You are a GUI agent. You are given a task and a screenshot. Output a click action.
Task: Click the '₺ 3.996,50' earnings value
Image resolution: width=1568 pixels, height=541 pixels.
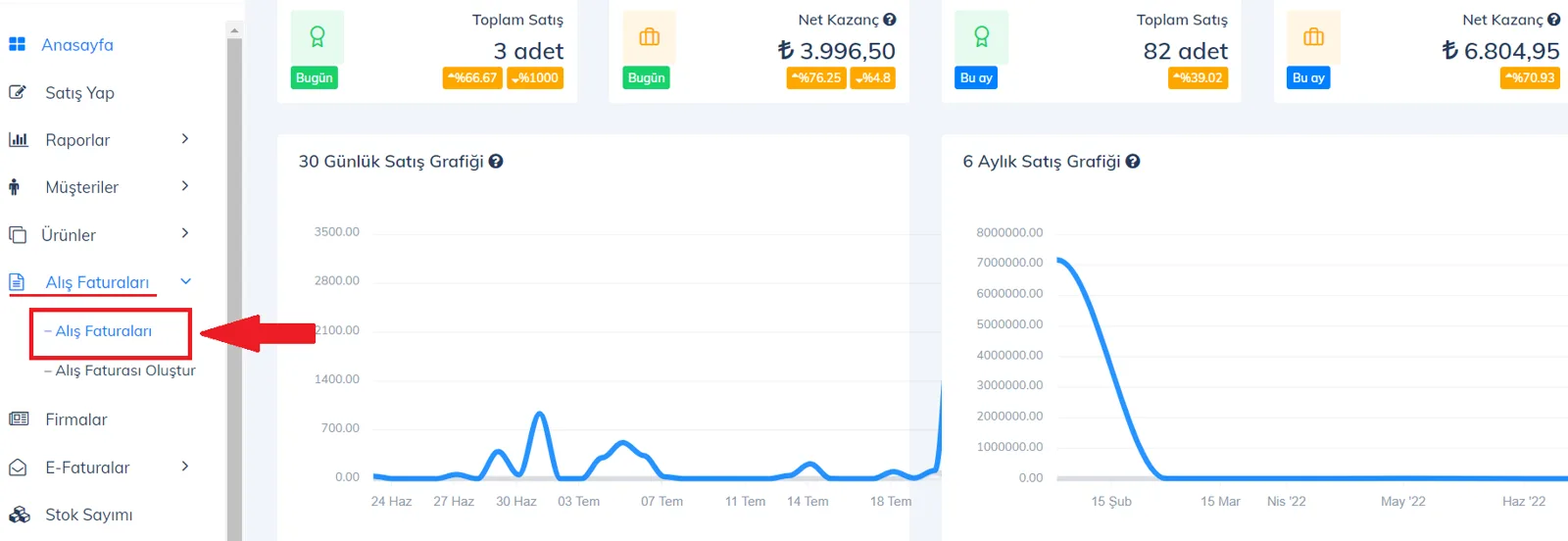(836, 51)
